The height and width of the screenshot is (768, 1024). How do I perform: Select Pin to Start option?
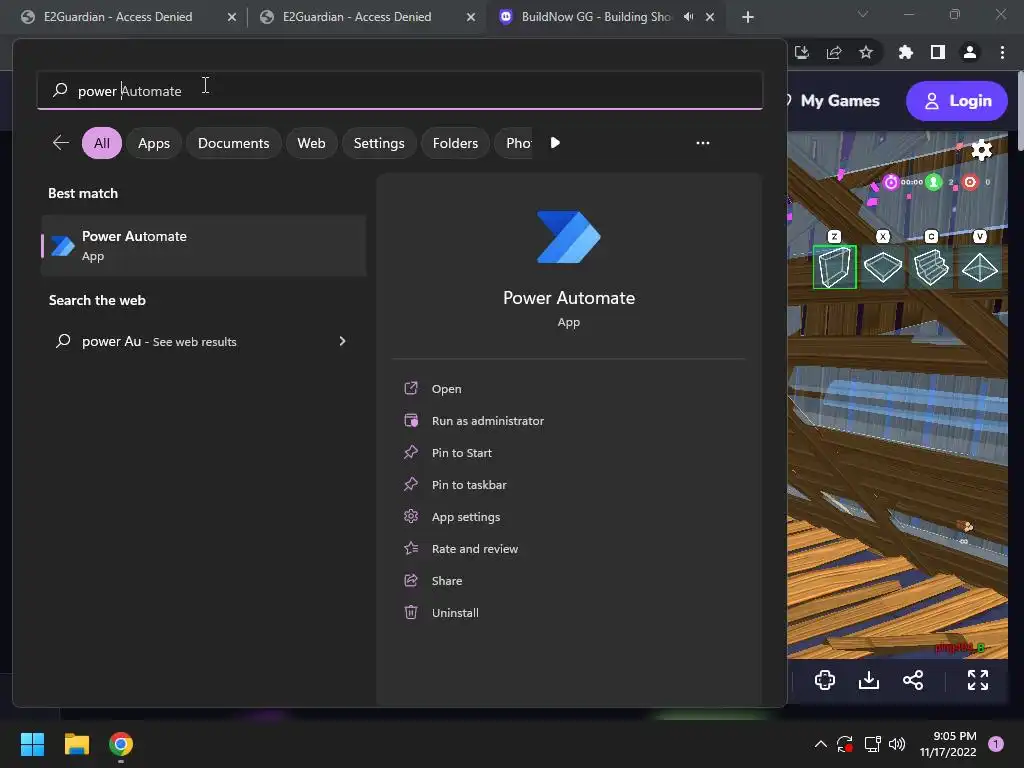pyautogui.click(x=461, y=453)
